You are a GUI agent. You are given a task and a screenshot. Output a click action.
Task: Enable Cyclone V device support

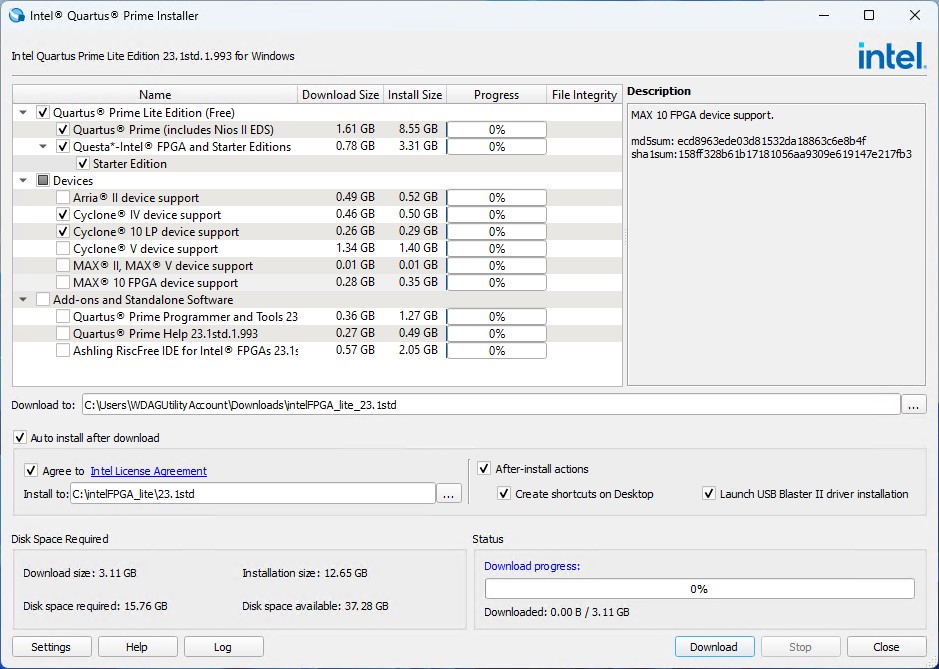63,249
